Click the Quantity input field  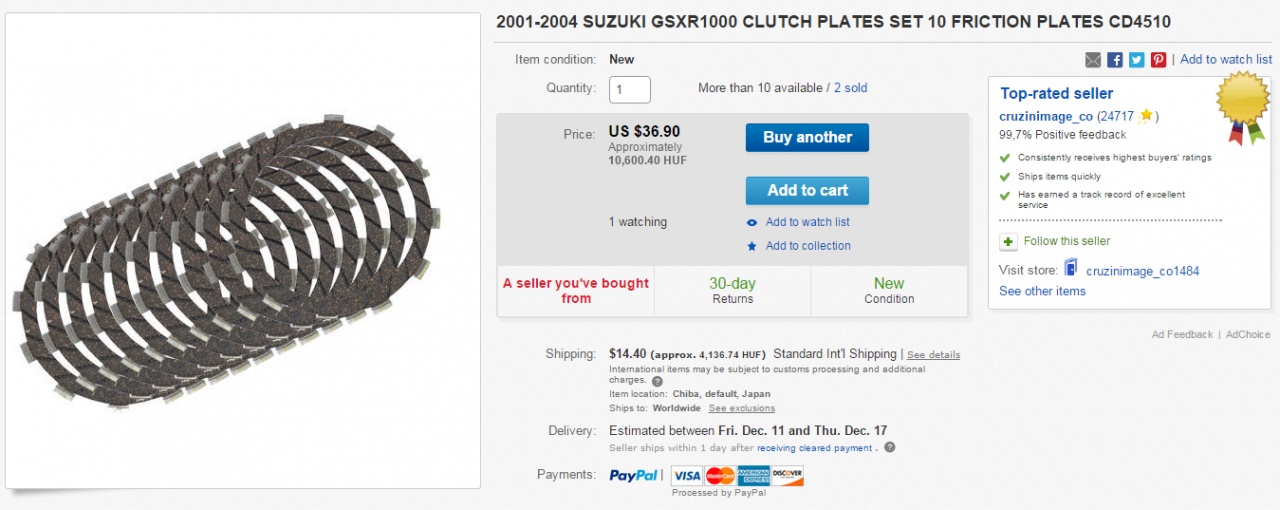point(630,89)
